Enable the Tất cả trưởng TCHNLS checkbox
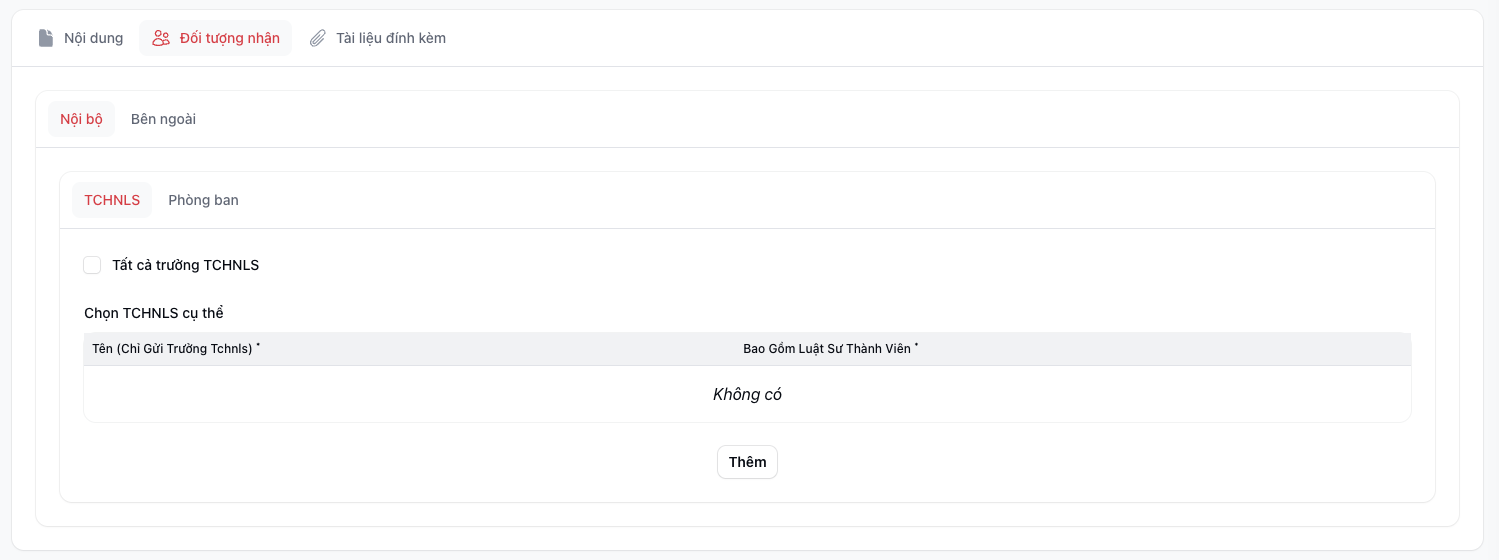 click(92, 265)
